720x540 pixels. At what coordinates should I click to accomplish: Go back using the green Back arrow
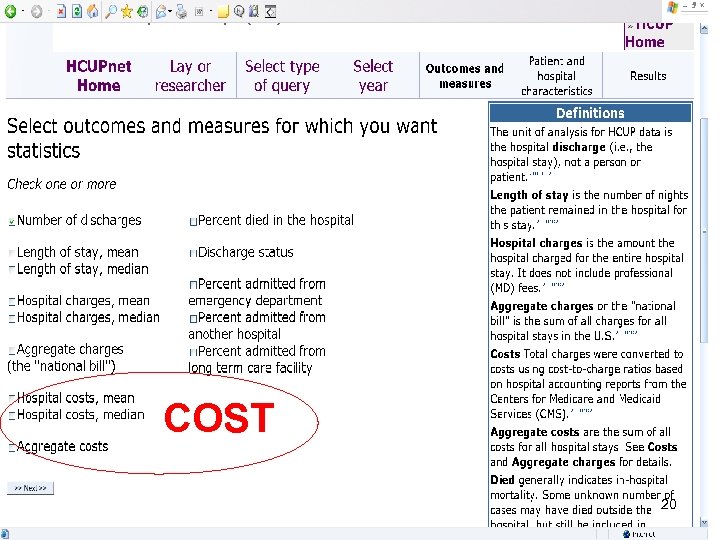click(10, 11)
